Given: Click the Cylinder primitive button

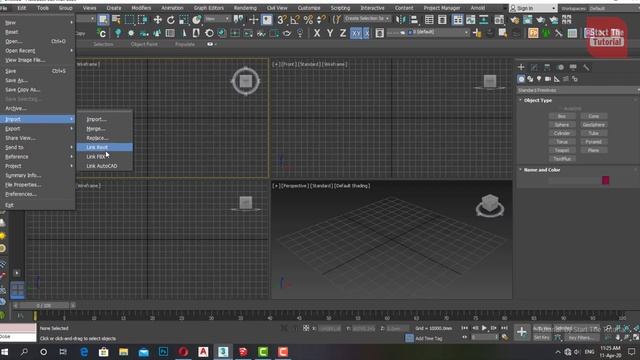Looking at the screenshot, I should click(x=562, y=133).
